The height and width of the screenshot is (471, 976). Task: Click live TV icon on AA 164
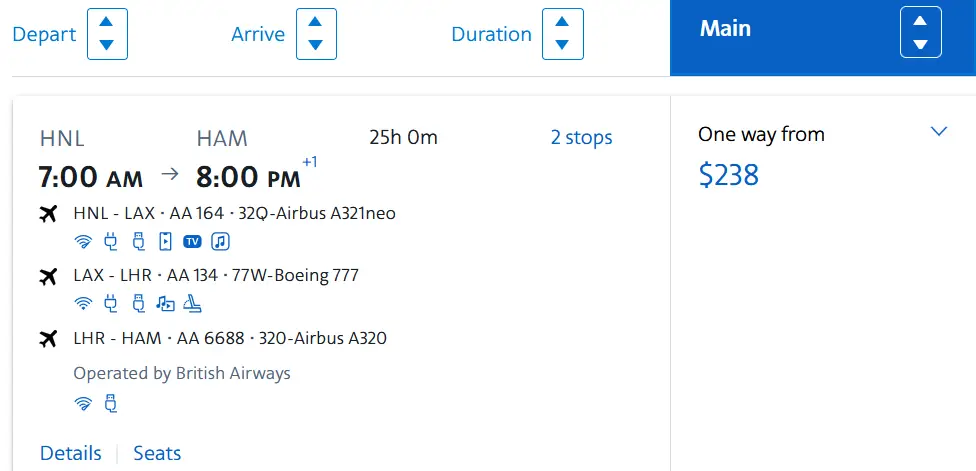192,241
